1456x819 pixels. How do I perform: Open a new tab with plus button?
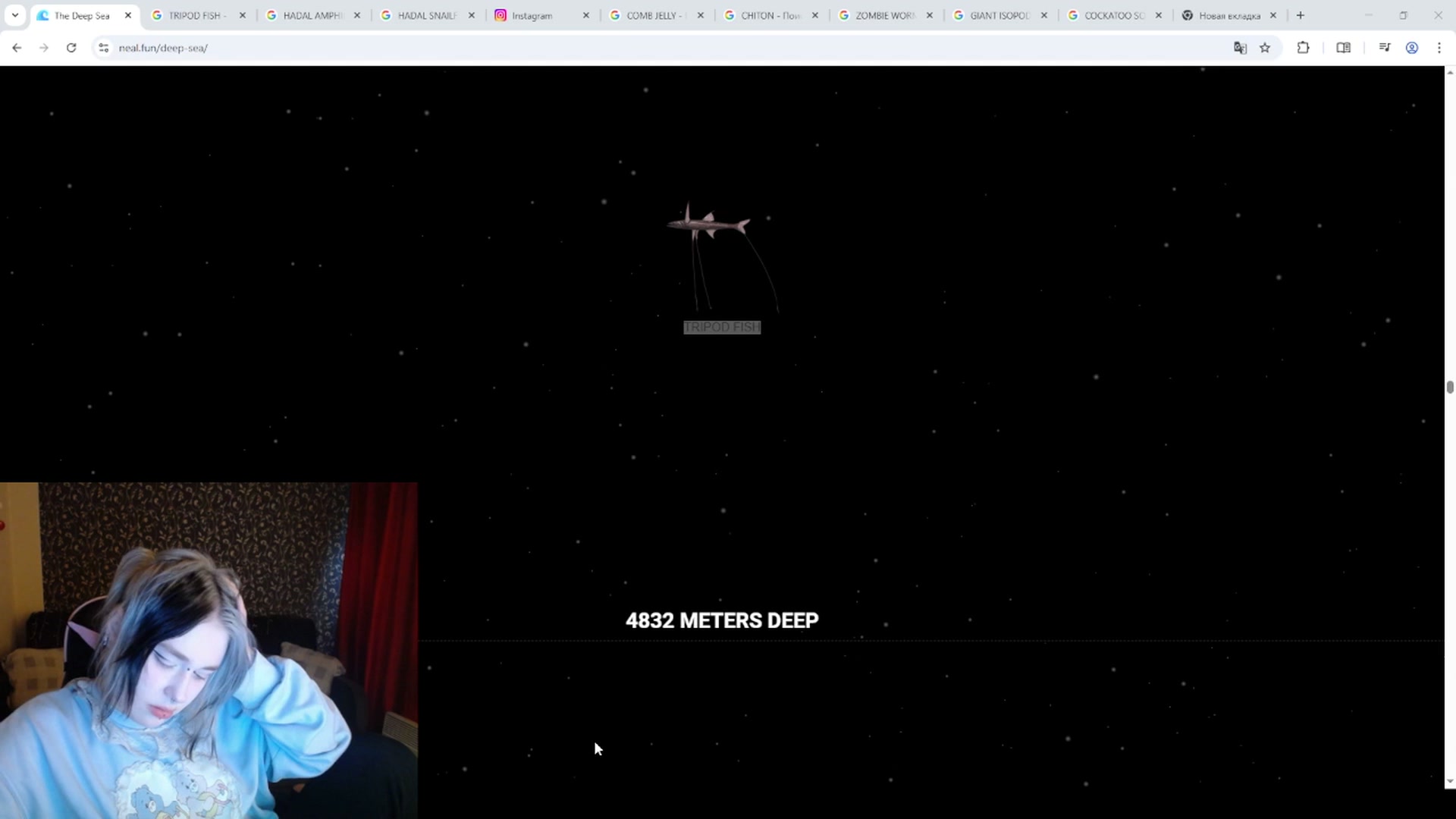point(1301,15)
